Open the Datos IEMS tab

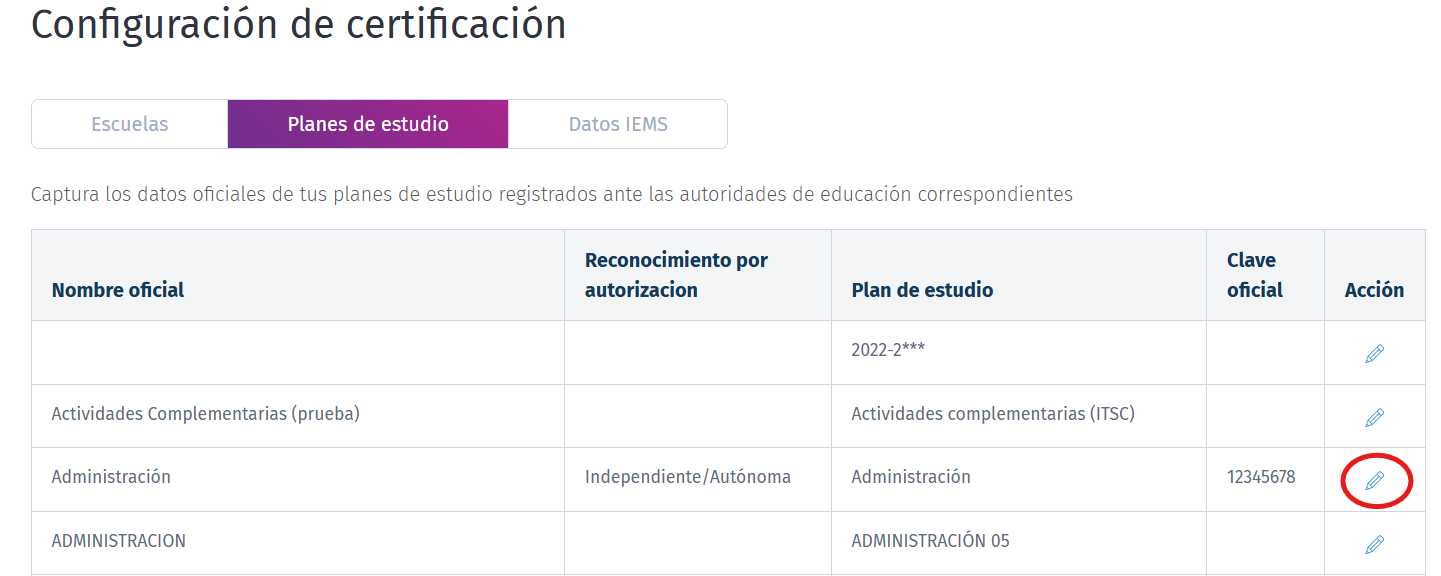click(x=617, y=123)
